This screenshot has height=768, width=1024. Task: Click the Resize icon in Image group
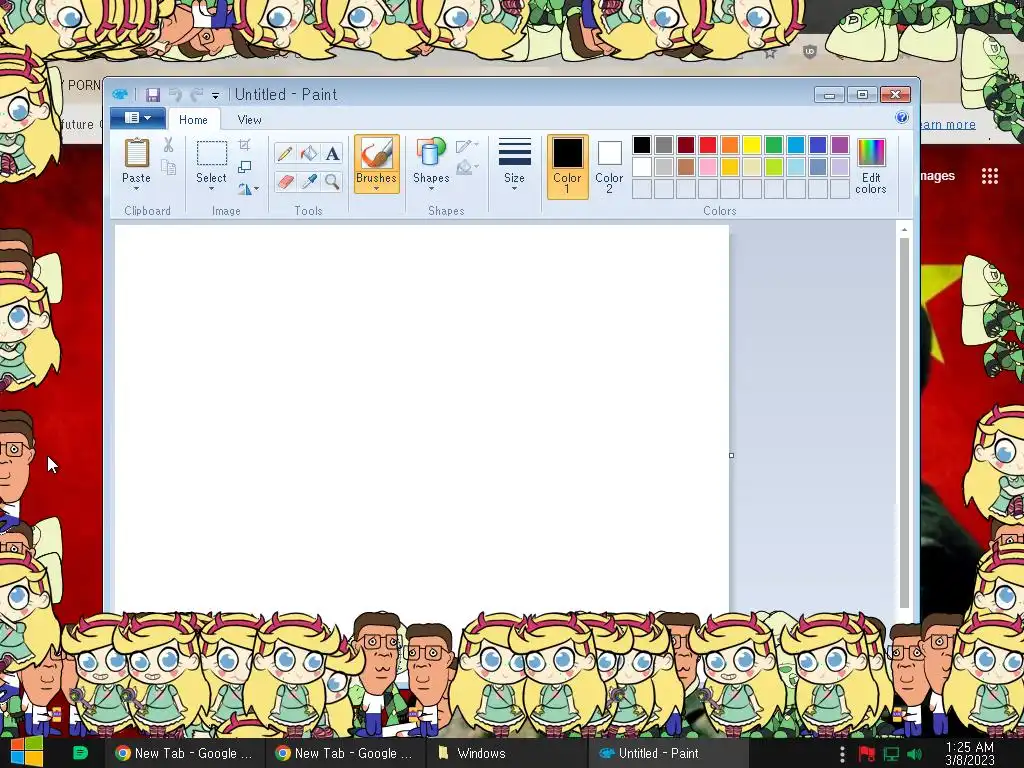click(245, 167)
